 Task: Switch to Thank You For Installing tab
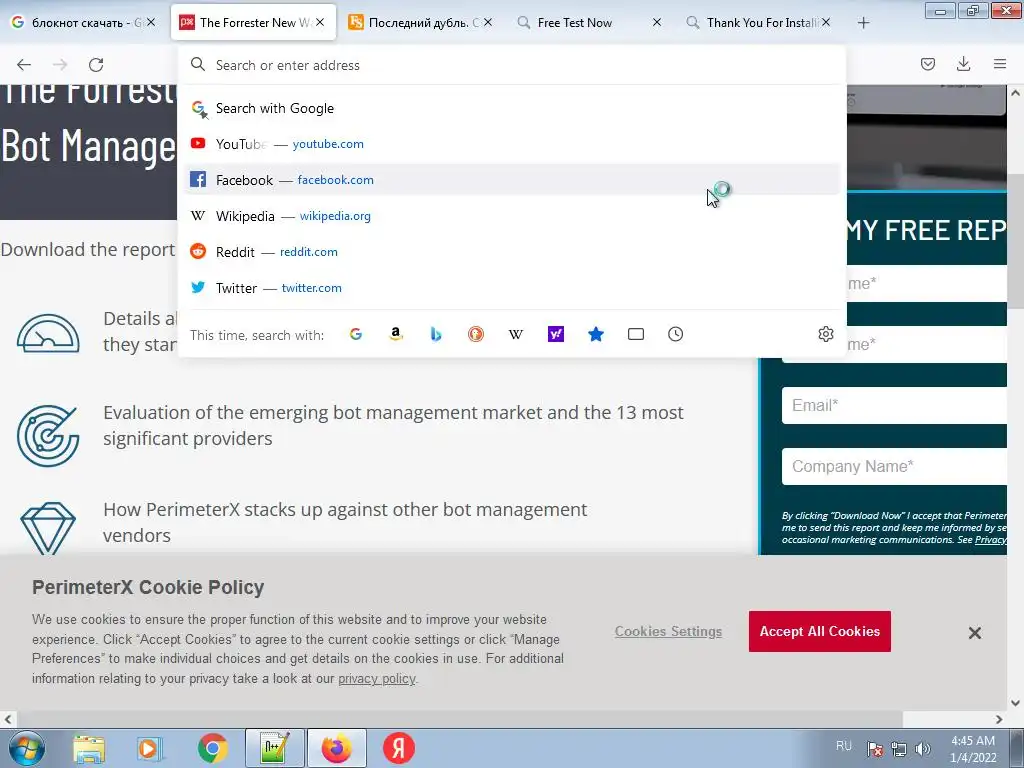click(x=760, y=22)
